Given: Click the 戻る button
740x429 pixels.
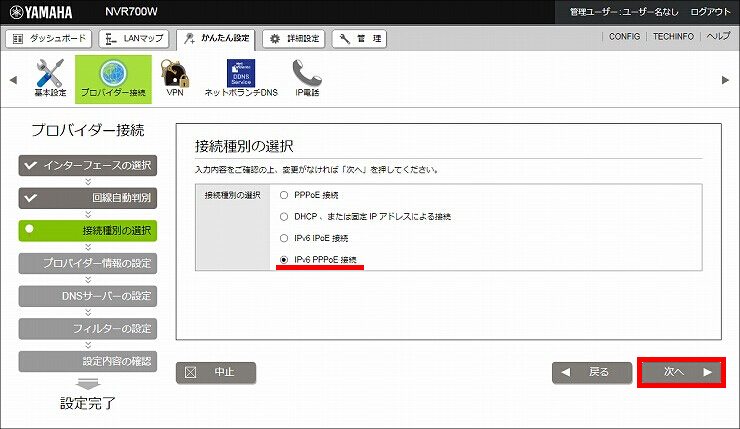Looking at the screenshot, I should [592, 372].
